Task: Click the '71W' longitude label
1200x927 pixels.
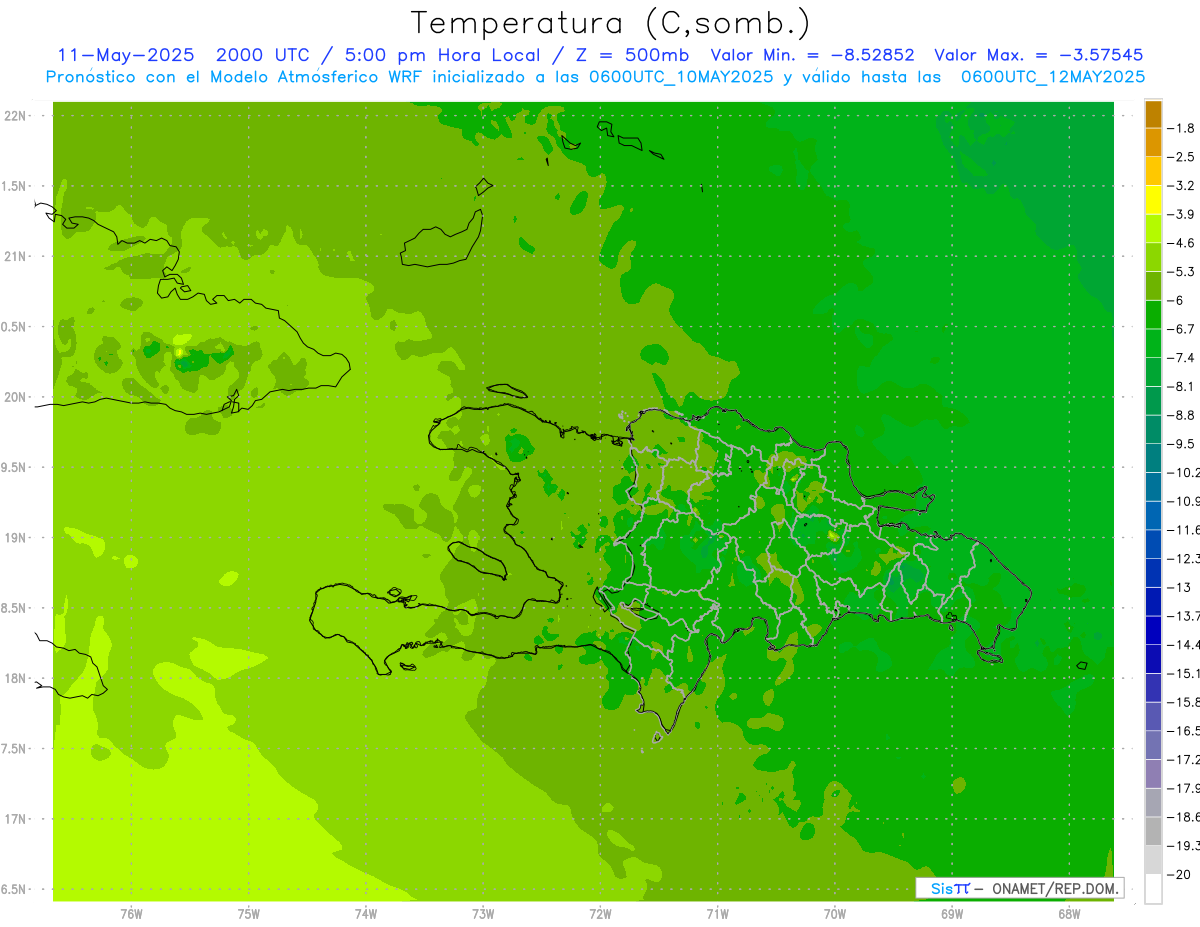Action: pyautogui.click(x=717, y=914)
